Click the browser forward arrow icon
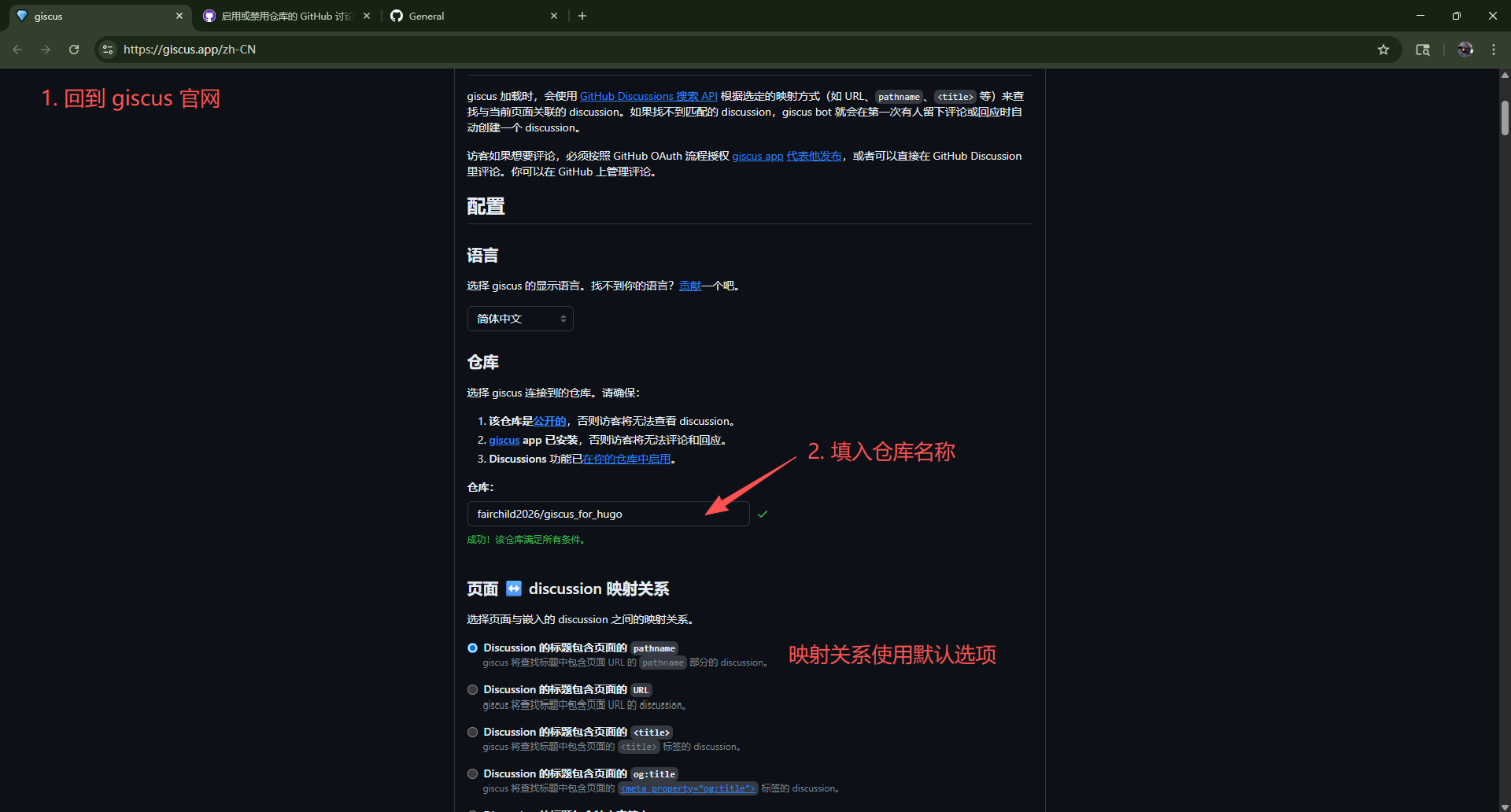 46,50
